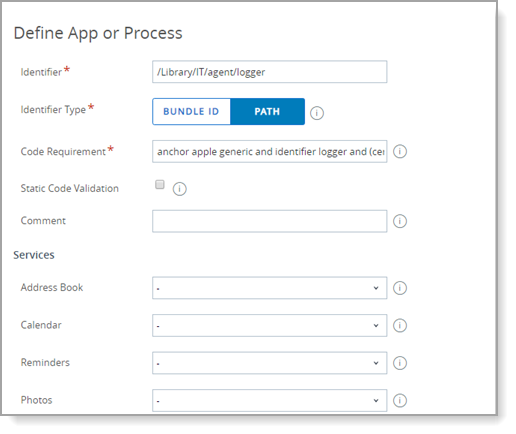Viewport: 516px width, 434px height.
Task: Select BUNDLE ID identifier type
Action: 191,112
